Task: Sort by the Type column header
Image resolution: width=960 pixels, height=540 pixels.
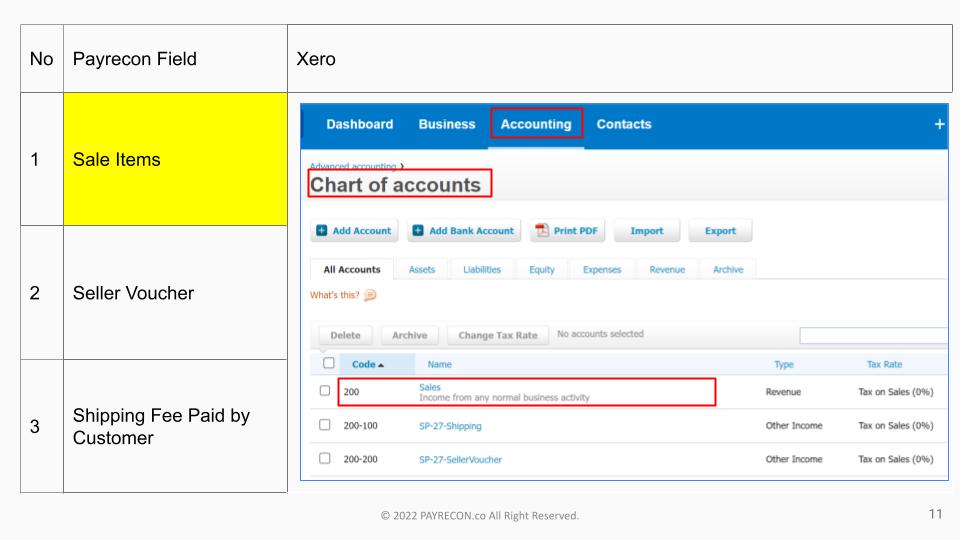Action: [x=784, y=364]
